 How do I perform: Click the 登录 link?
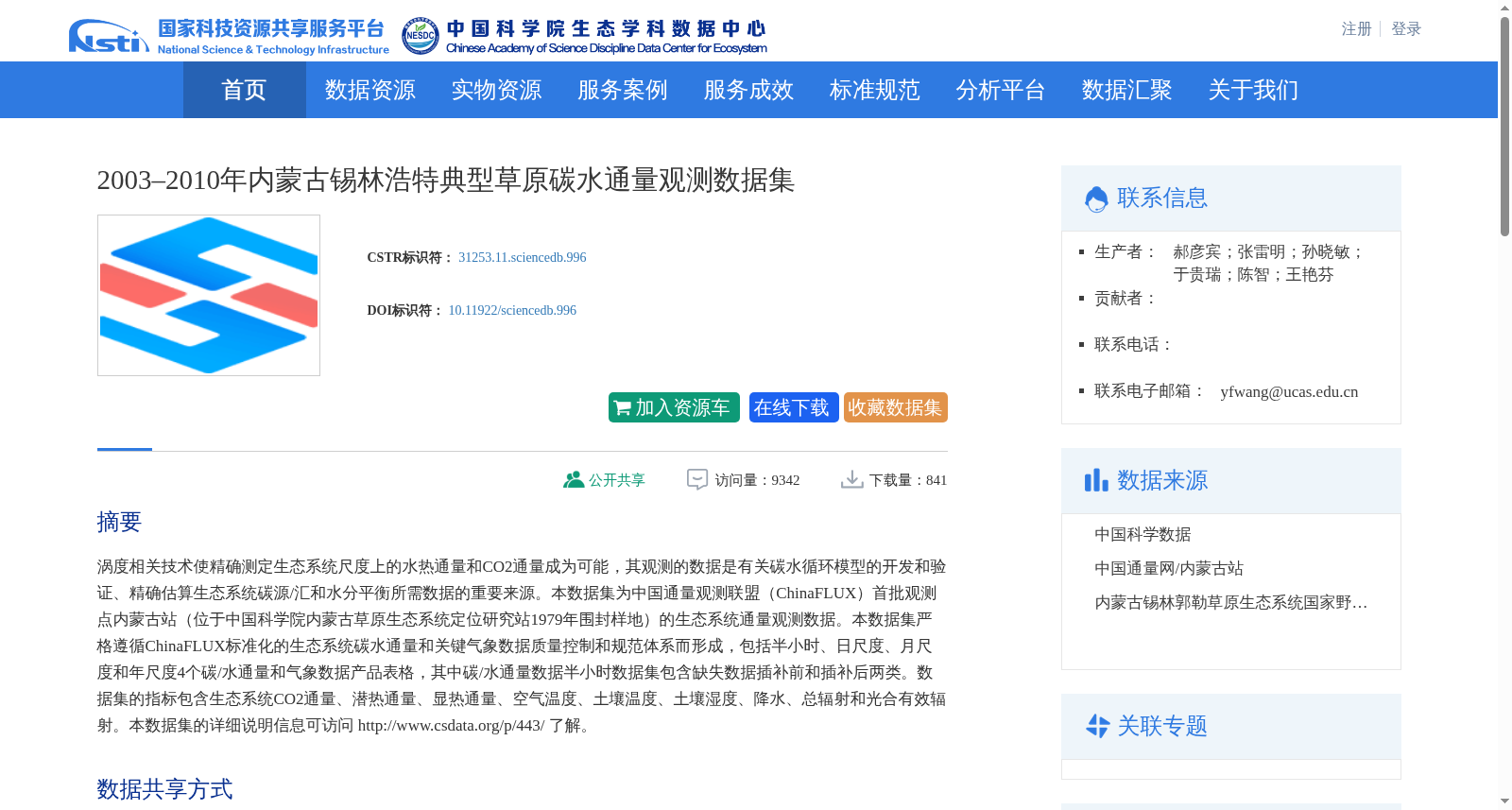coord(1406,29)
